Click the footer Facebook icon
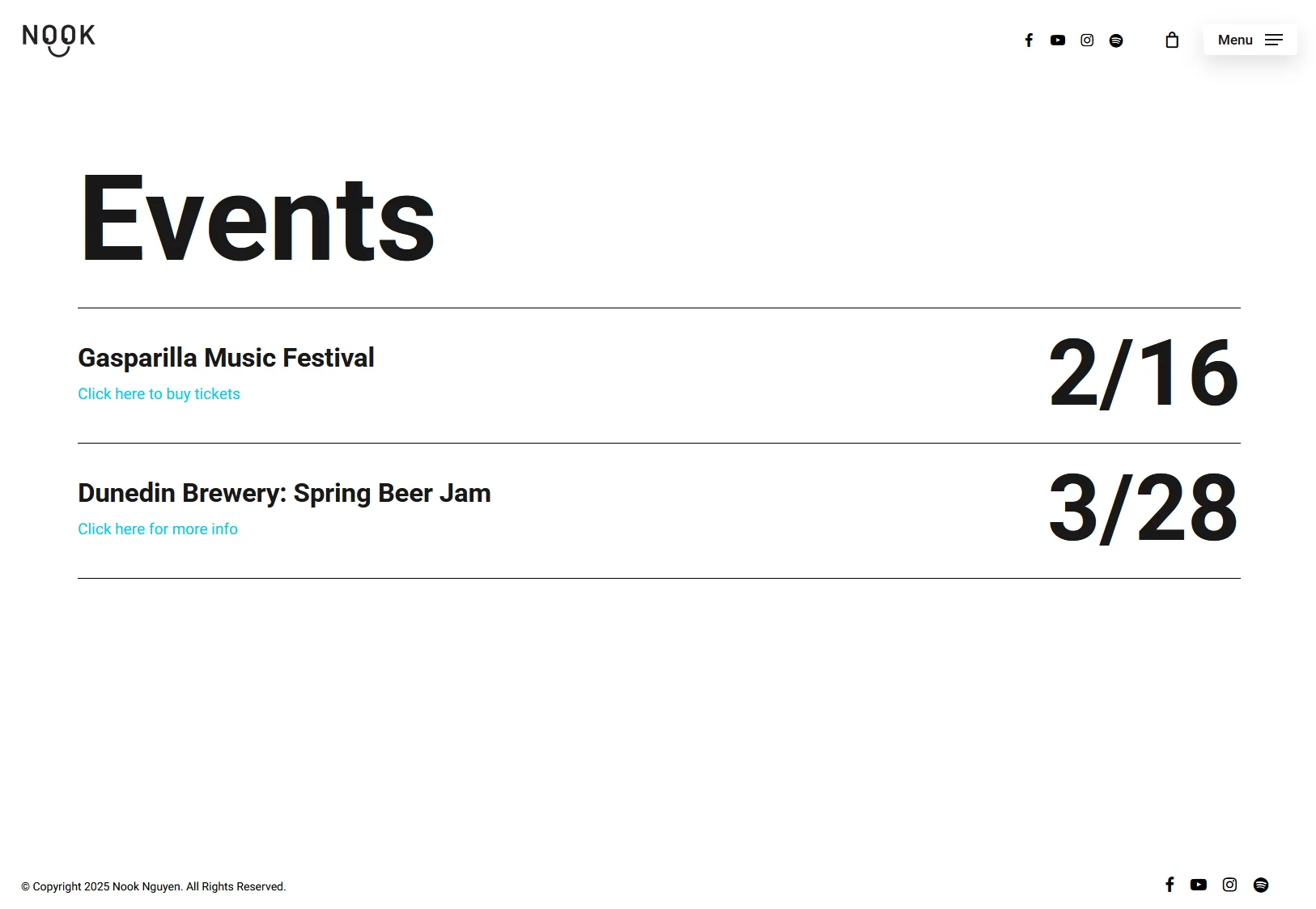The image size is (1316, 909). [1170, 885]
